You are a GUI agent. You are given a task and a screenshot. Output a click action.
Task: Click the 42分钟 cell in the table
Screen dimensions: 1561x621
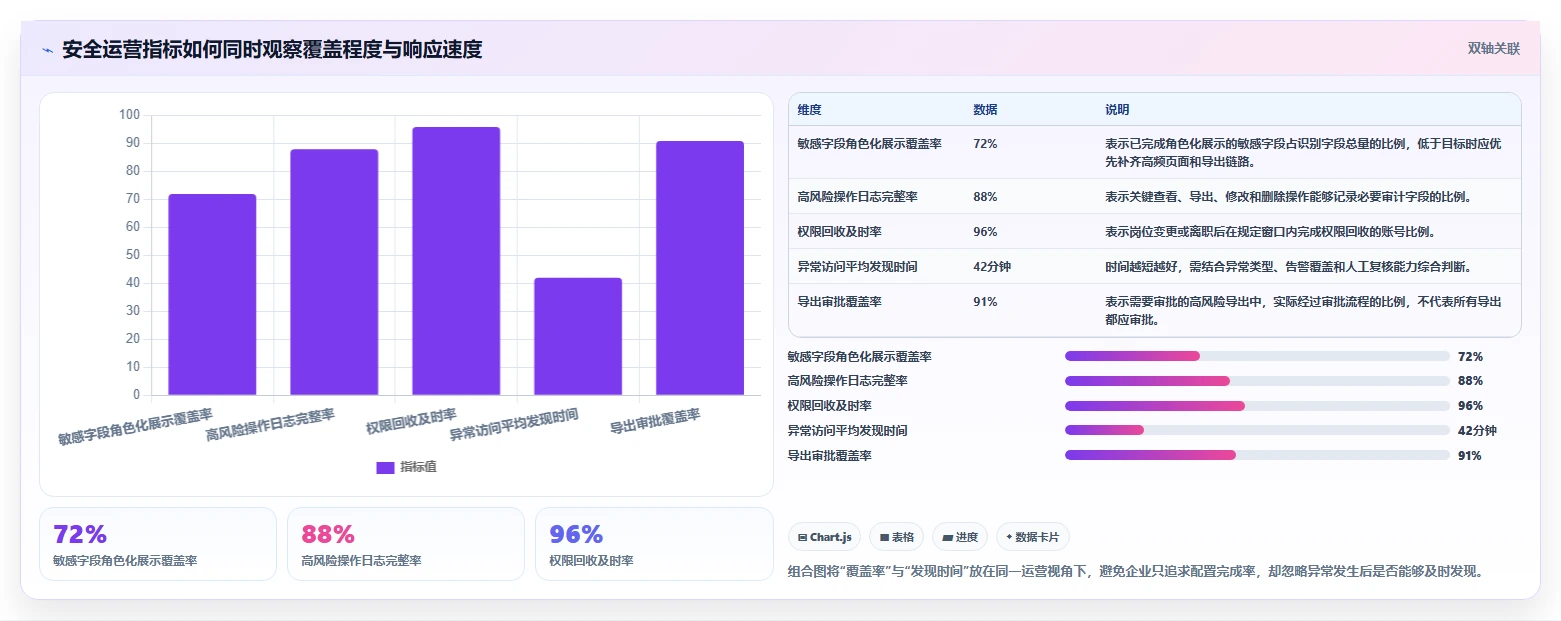[993, 267]
